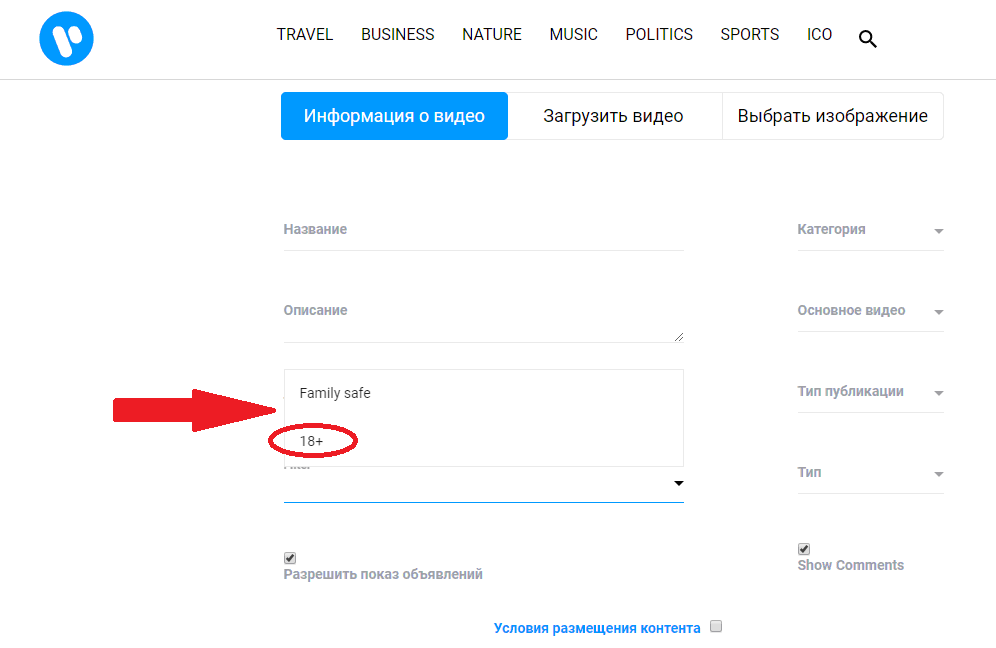Image resolution: width=996 pixels, height=648 pixels.
Task: Toggle the Show Comments checkbox
Action: pyautogui.click(x=804, y=549)
